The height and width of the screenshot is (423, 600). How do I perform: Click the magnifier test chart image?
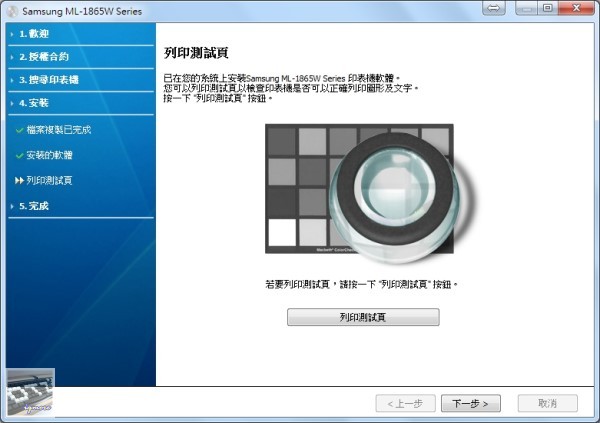coord(369,193)
